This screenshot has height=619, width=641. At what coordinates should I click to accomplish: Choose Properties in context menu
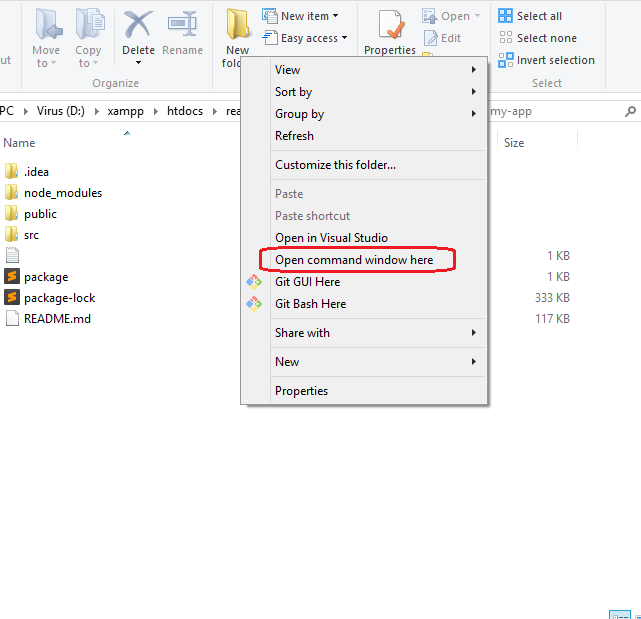click(x=364, y=391)
